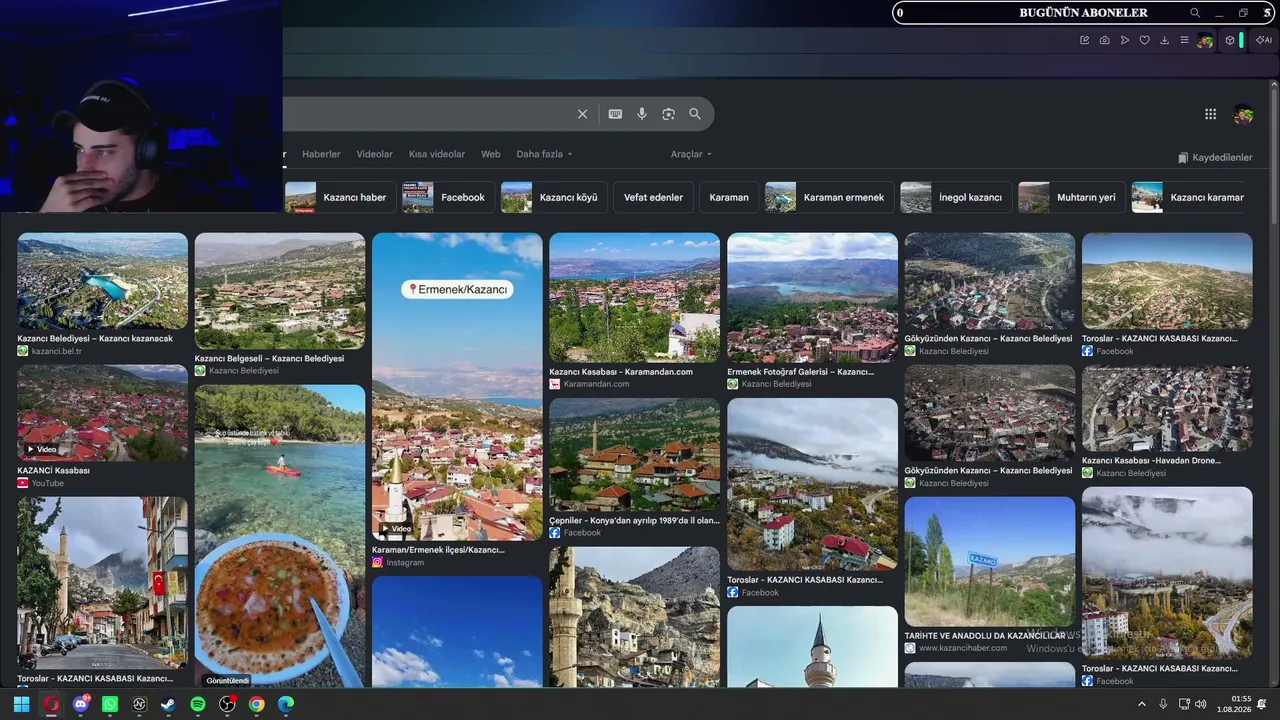Open the Google account profile picture
The height and width of the screenshot is (720, 1280).
coord(1243,114)
